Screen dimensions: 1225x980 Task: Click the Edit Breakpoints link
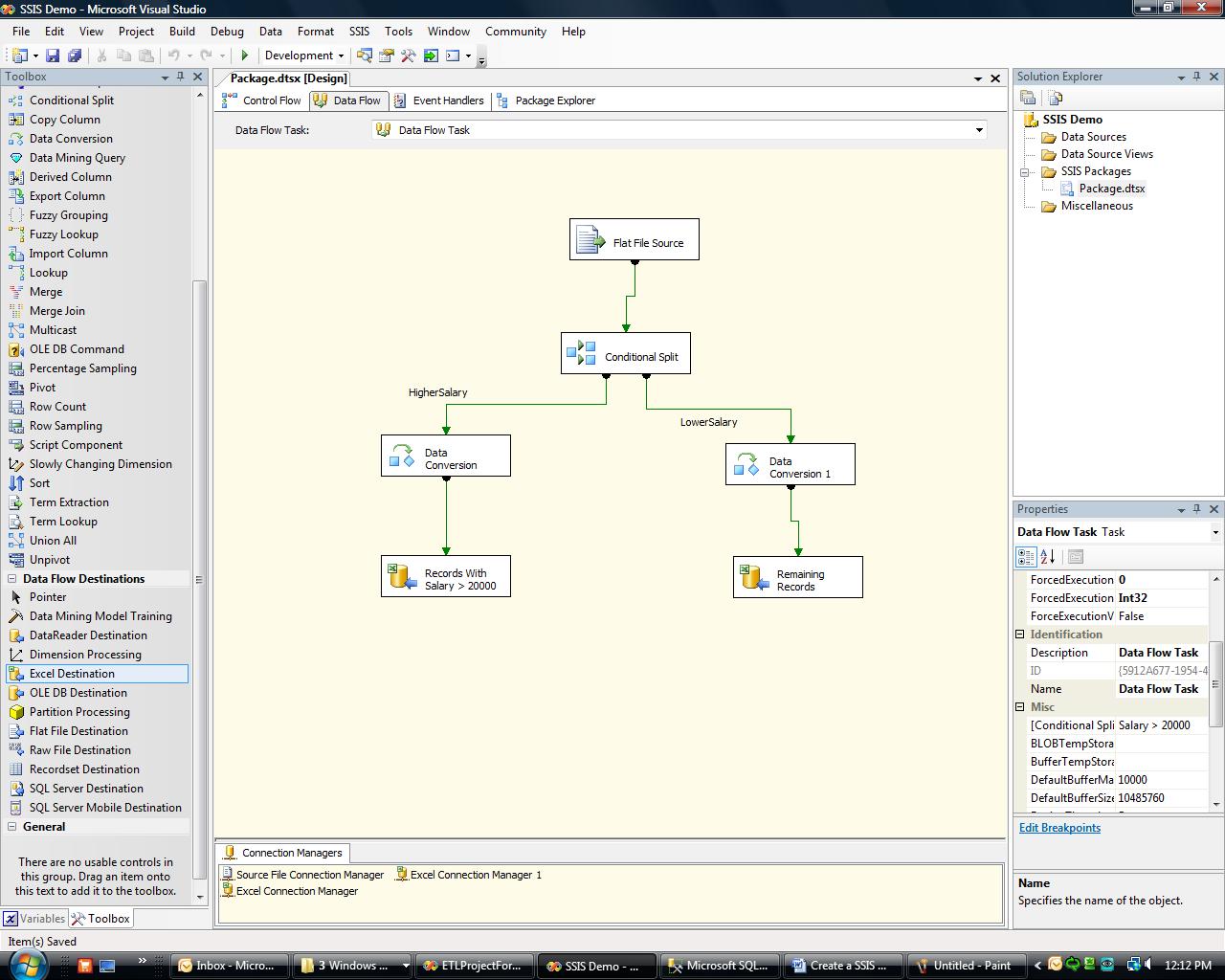1059,828
